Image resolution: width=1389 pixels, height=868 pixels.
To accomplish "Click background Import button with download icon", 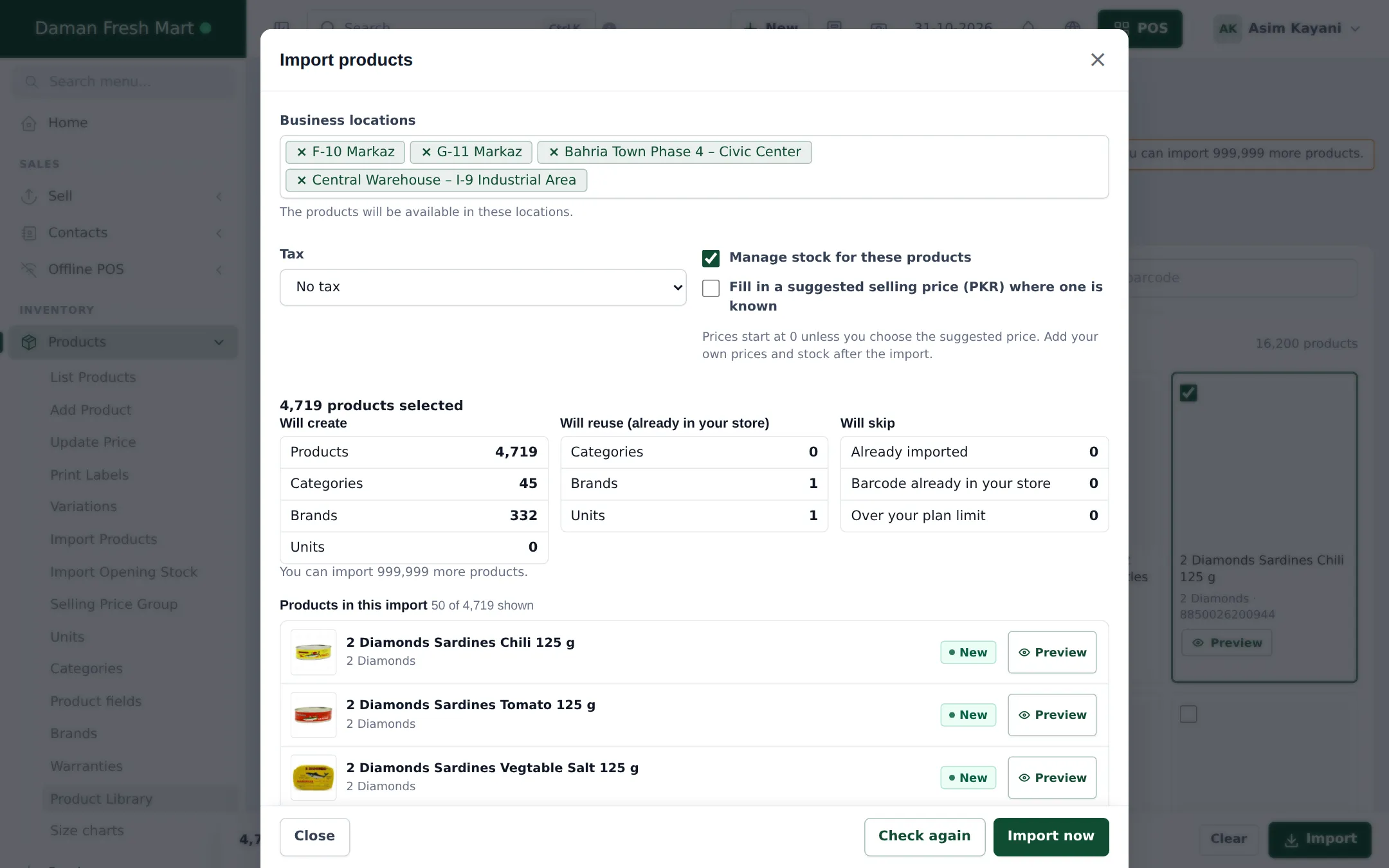I will click(1320, 840).
